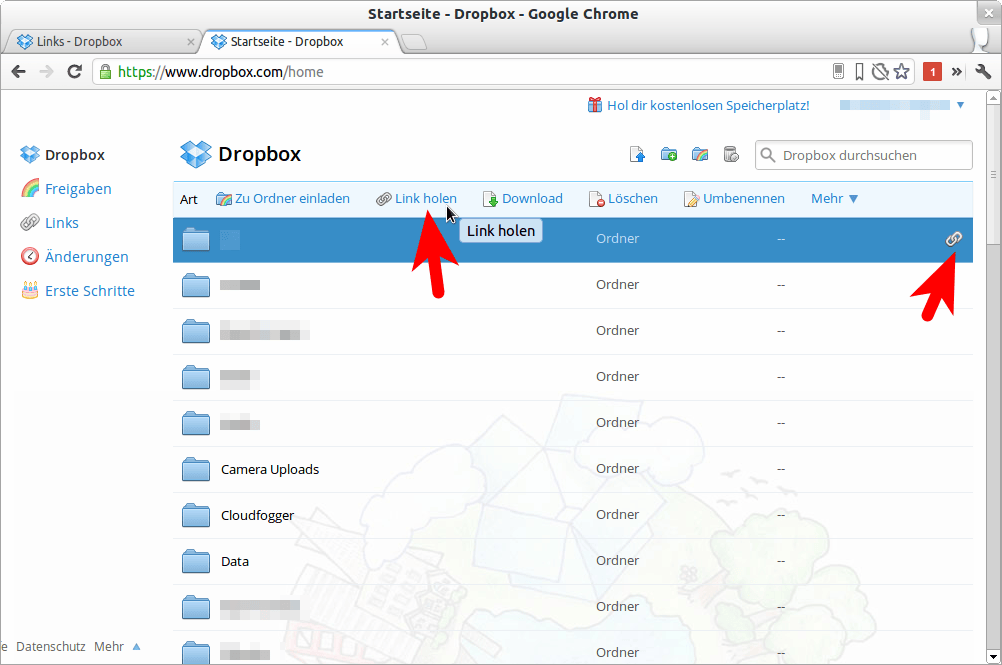1002x665 pixels.
Task: Click Dropbox durchsuchen search field
Action: pyautogui.click(x=864, y=155)
